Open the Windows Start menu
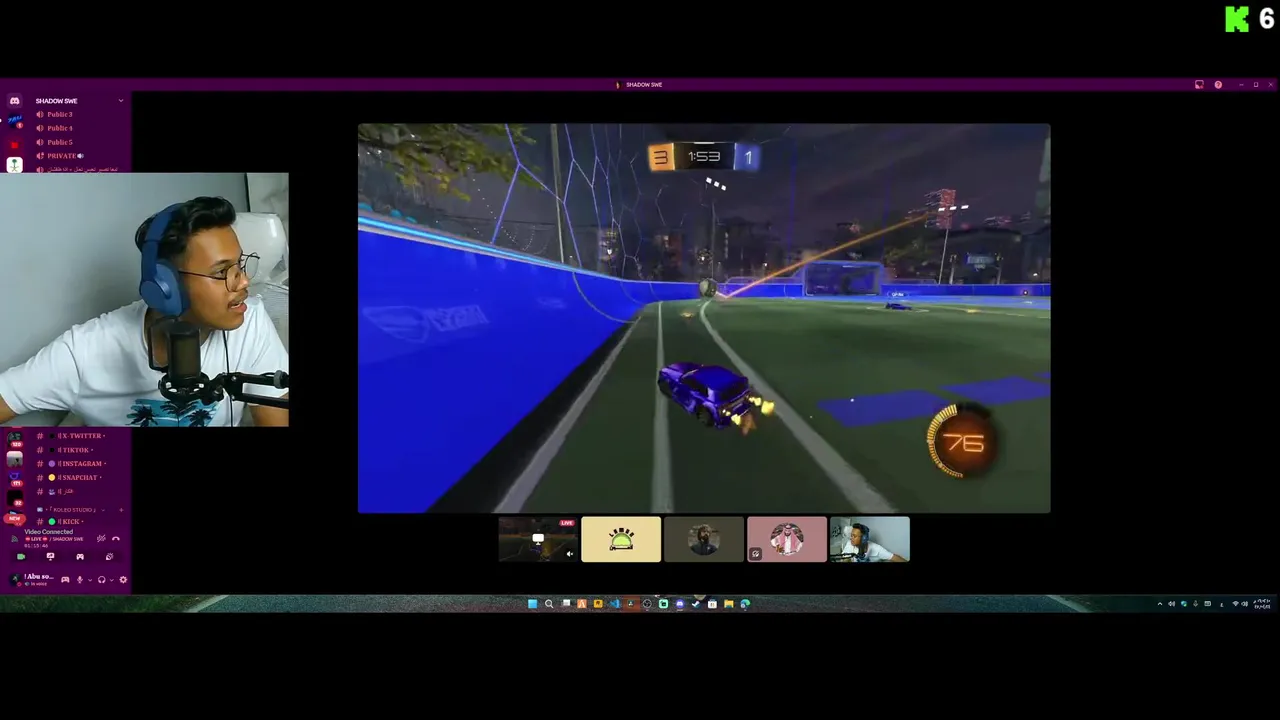Screen dimensions: 1280x720 [x=532, y=604]
